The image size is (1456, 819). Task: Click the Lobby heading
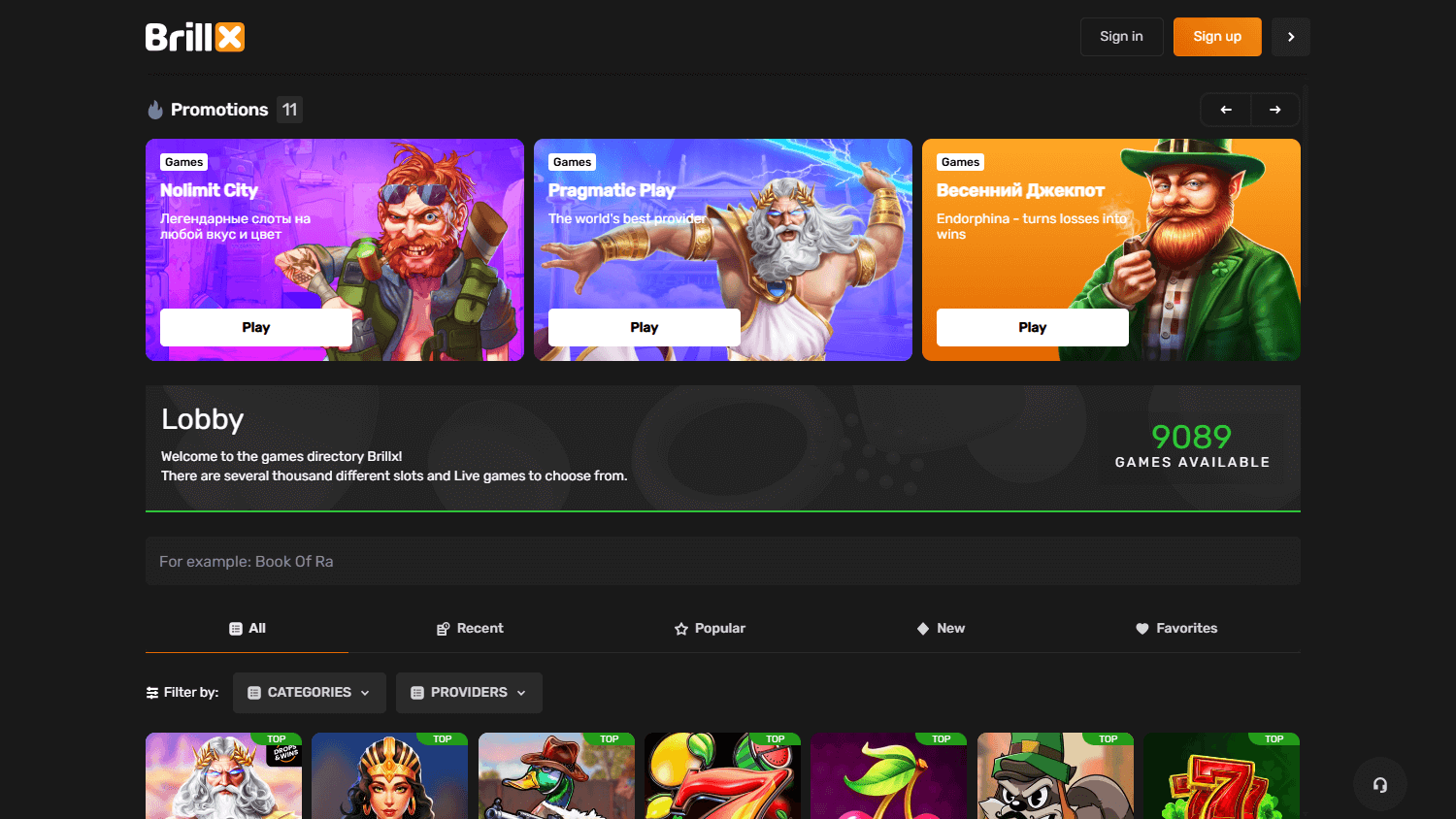[x=202, y=419]
